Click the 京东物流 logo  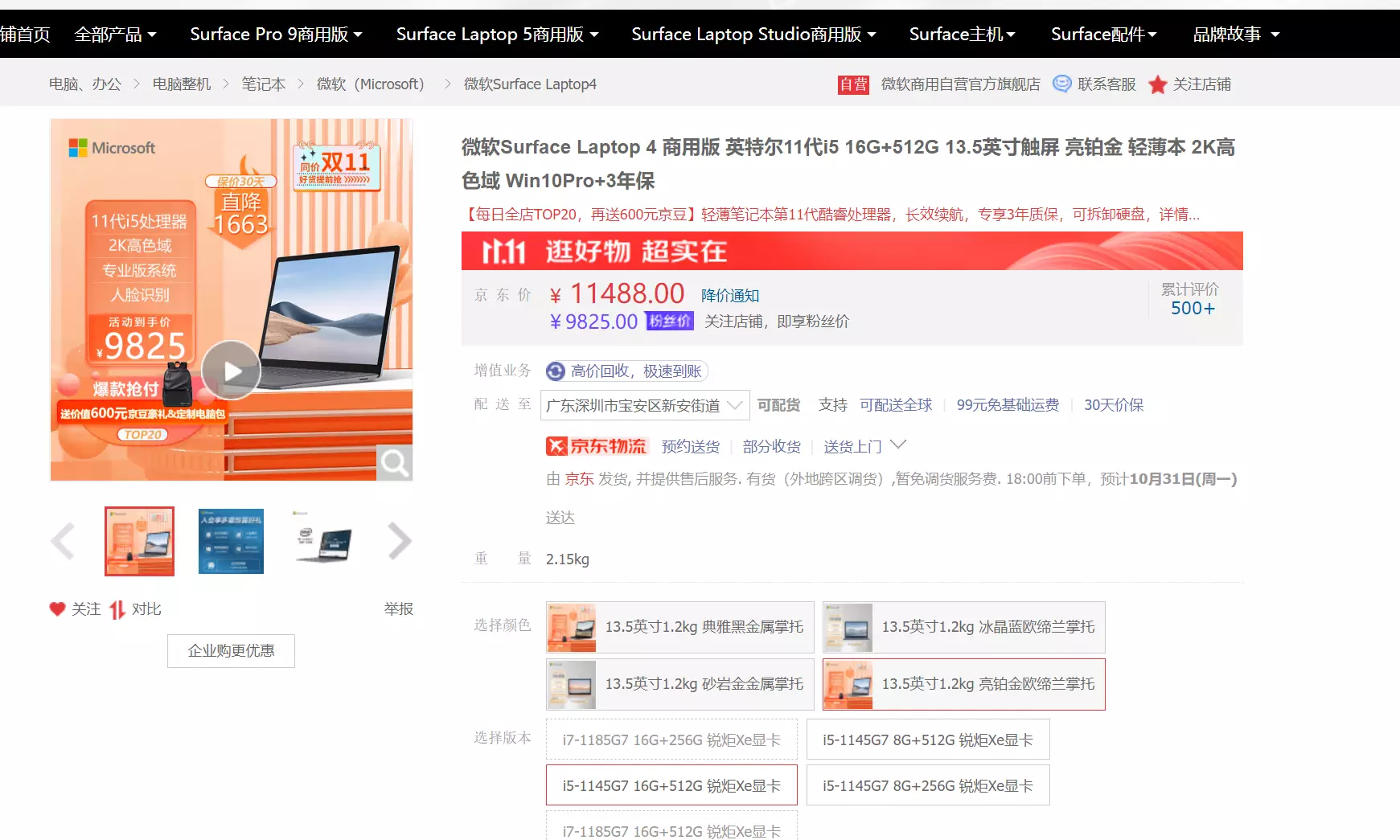coord(596,446)
